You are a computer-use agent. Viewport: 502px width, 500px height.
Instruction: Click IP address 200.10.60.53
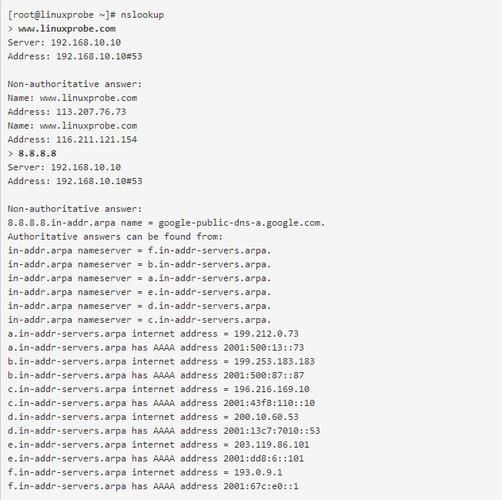point(266,417)
